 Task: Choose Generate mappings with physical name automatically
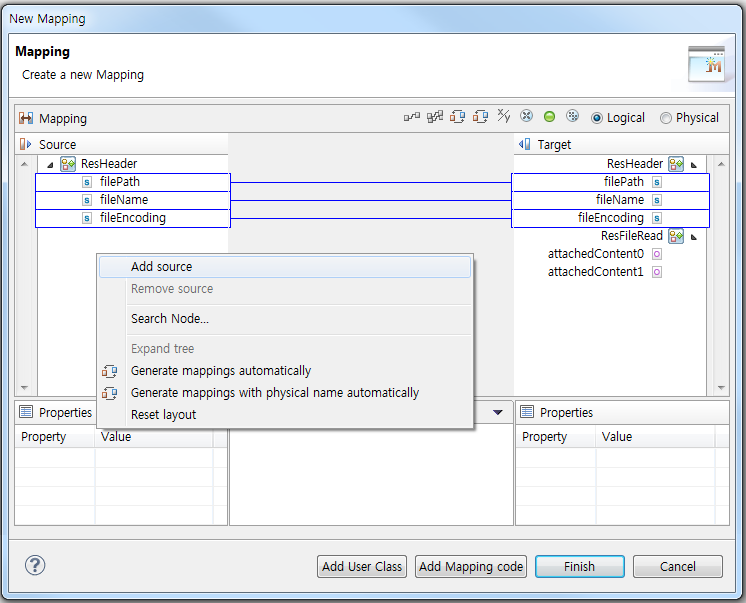pyautogui.click(x=285, y=393)
